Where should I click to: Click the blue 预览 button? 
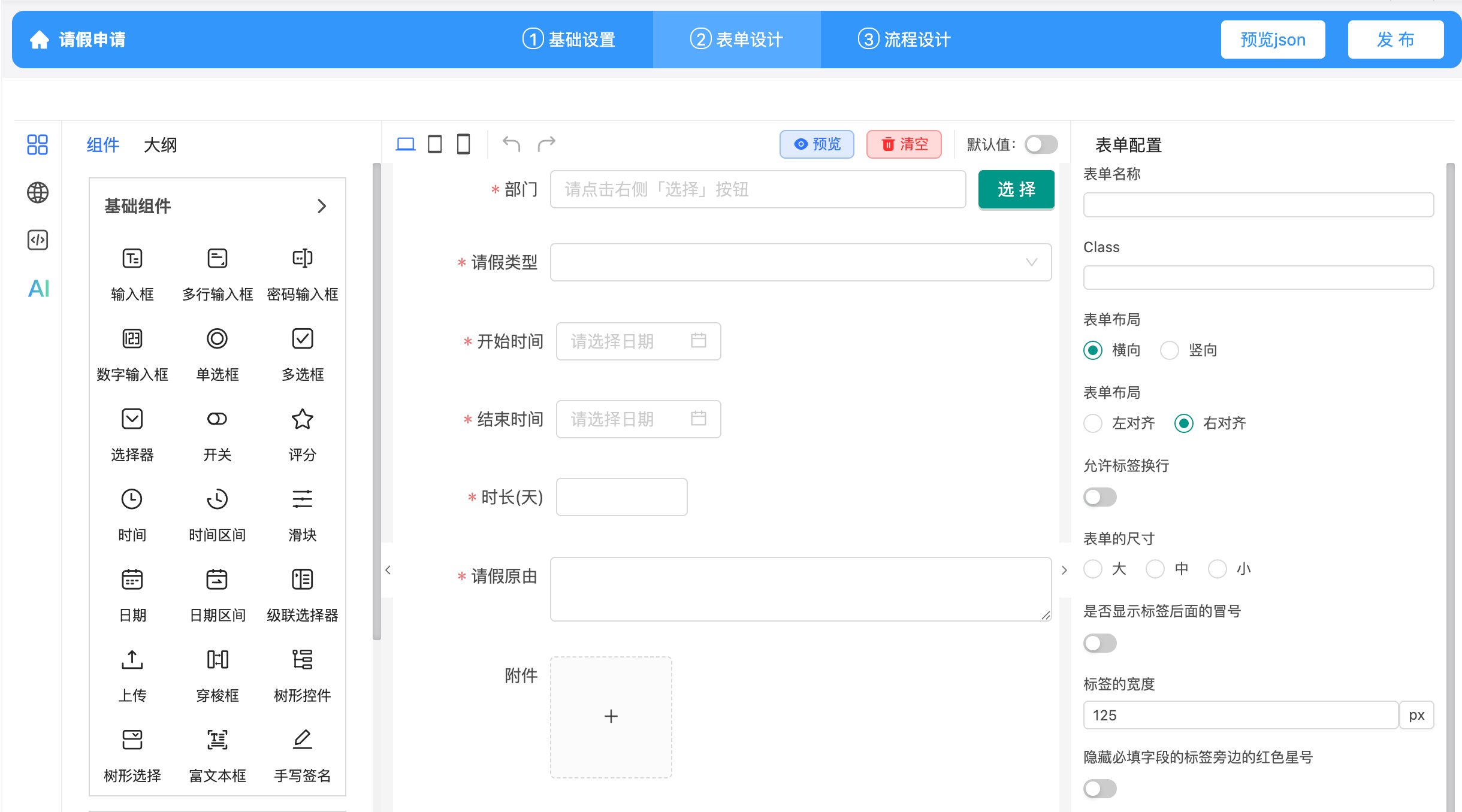(x=817, y=144)
